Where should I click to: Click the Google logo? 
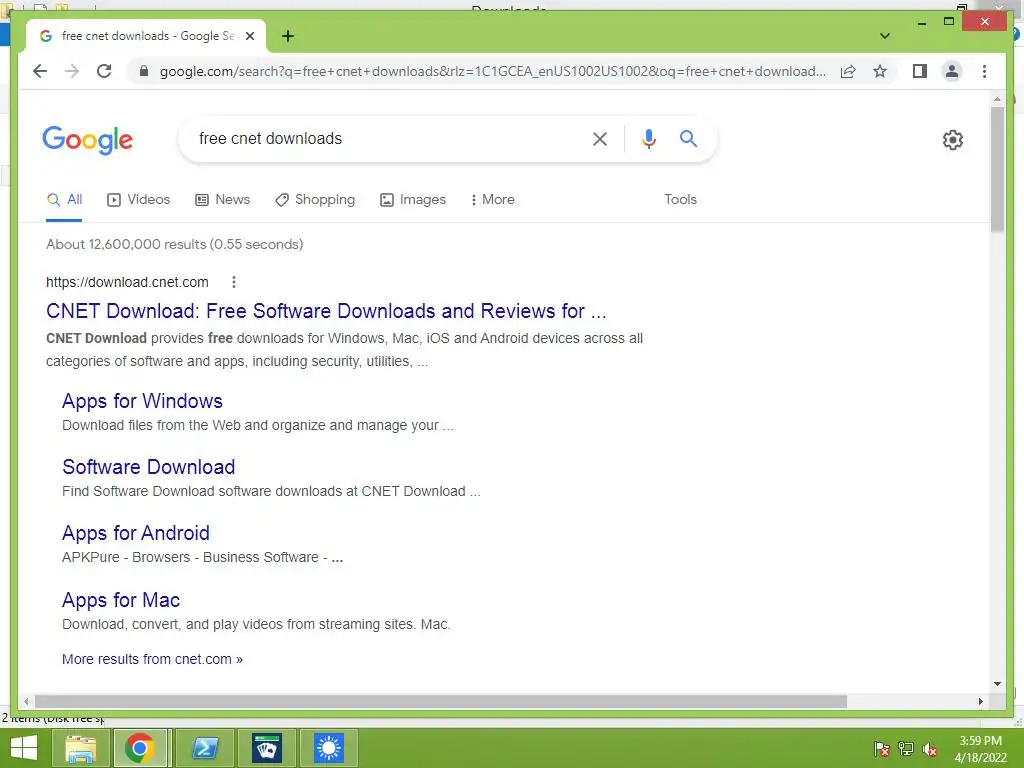click(88, 140)
